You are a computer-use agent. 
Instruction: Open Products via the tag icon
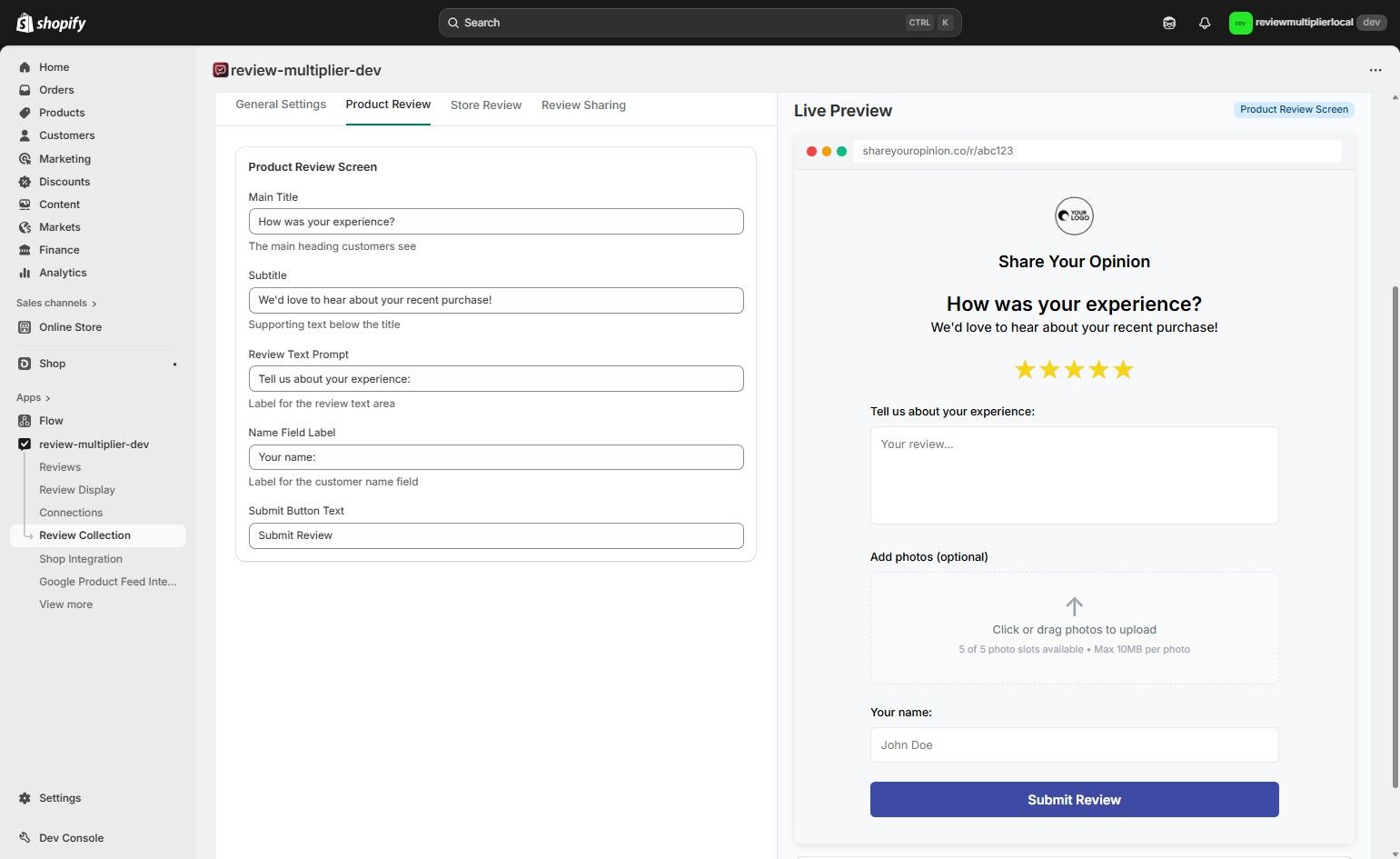pos(25,112)
